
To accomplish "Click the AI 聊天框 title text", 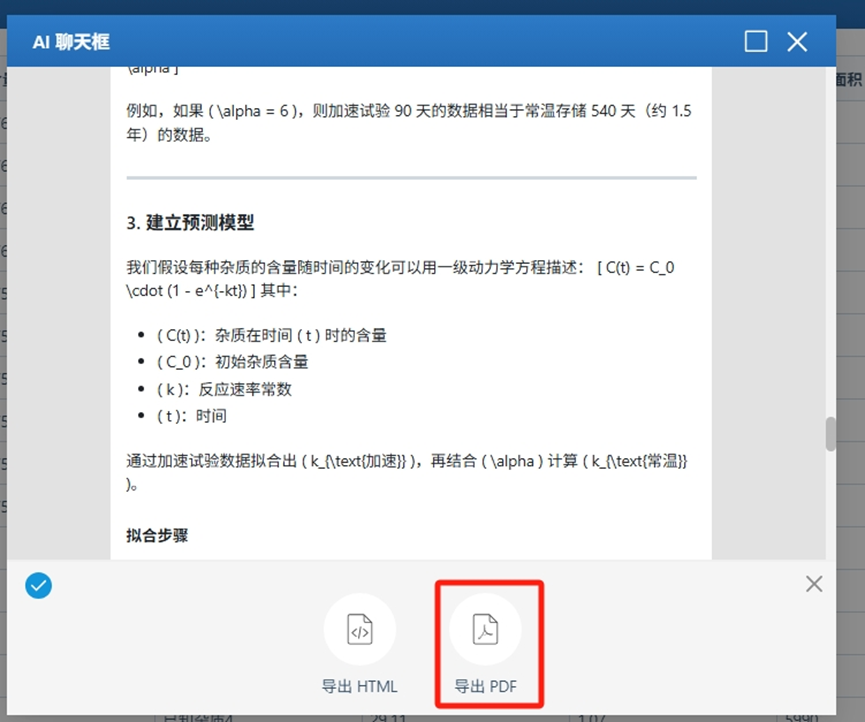I will coord(71,42).
